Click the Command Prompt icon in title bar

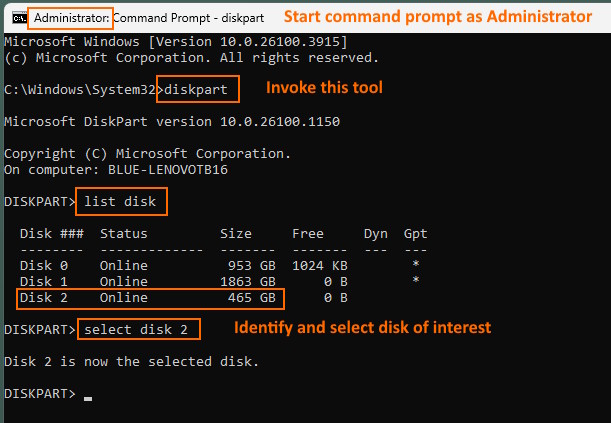(19, 18)
